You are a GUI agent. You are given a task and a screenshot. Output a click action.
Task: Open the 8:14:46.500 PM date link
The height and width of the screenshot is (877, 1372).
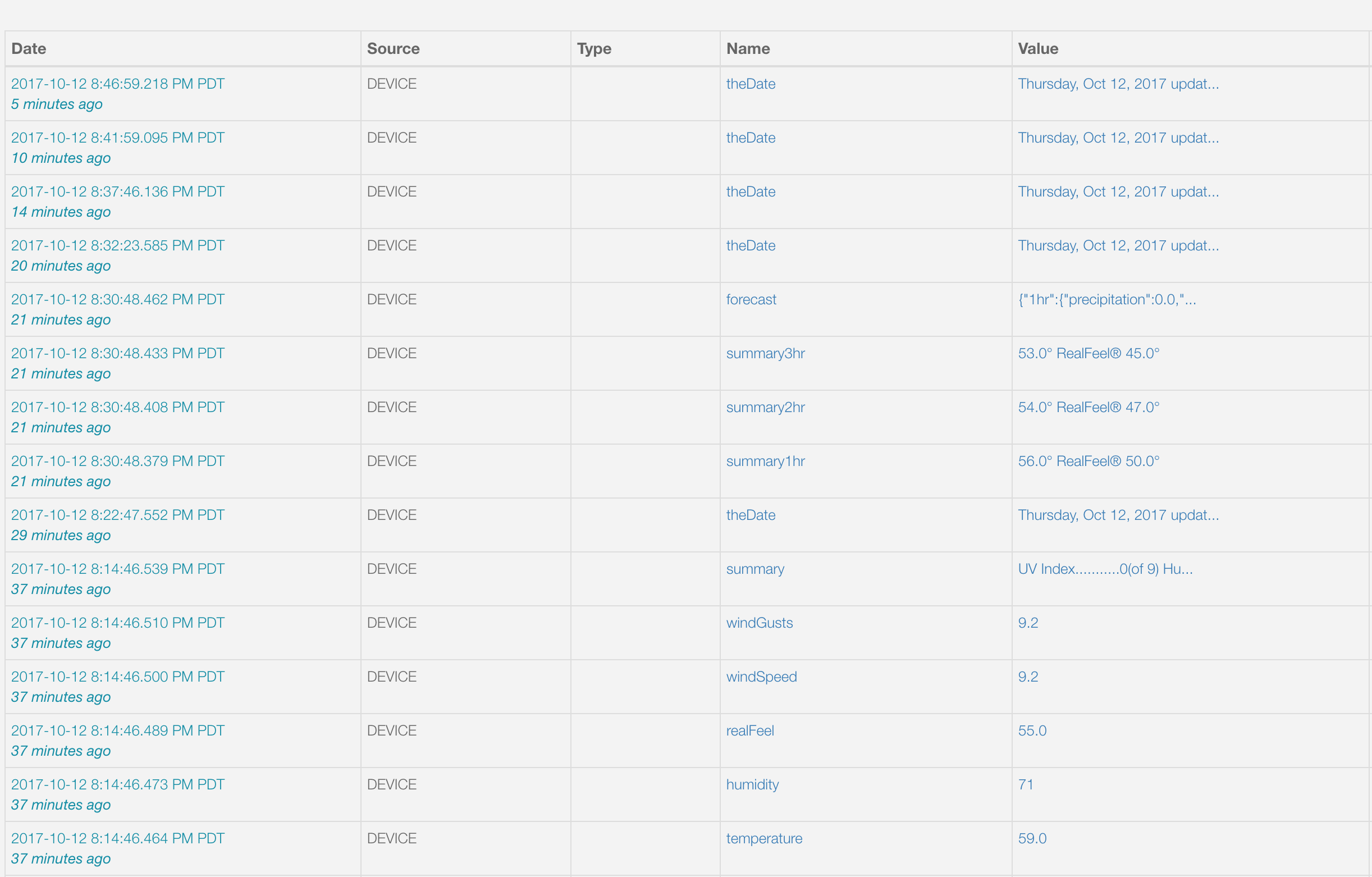coord(118,677)
